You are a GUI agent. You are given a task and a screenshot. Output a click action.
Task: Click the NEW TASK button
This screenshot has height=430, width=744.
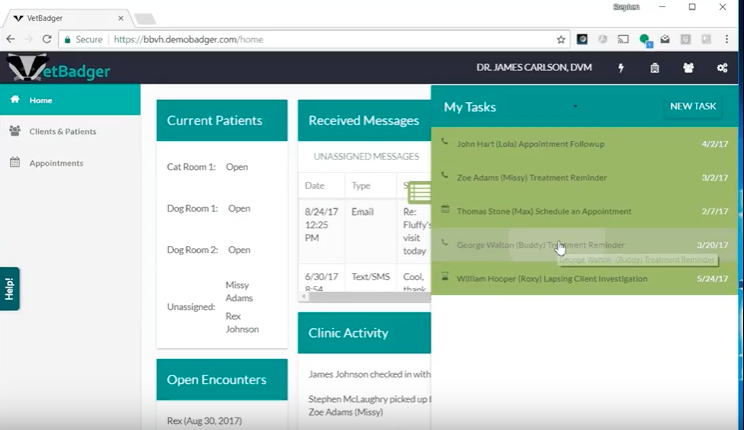pyautogui.click(x=693, y=106)
